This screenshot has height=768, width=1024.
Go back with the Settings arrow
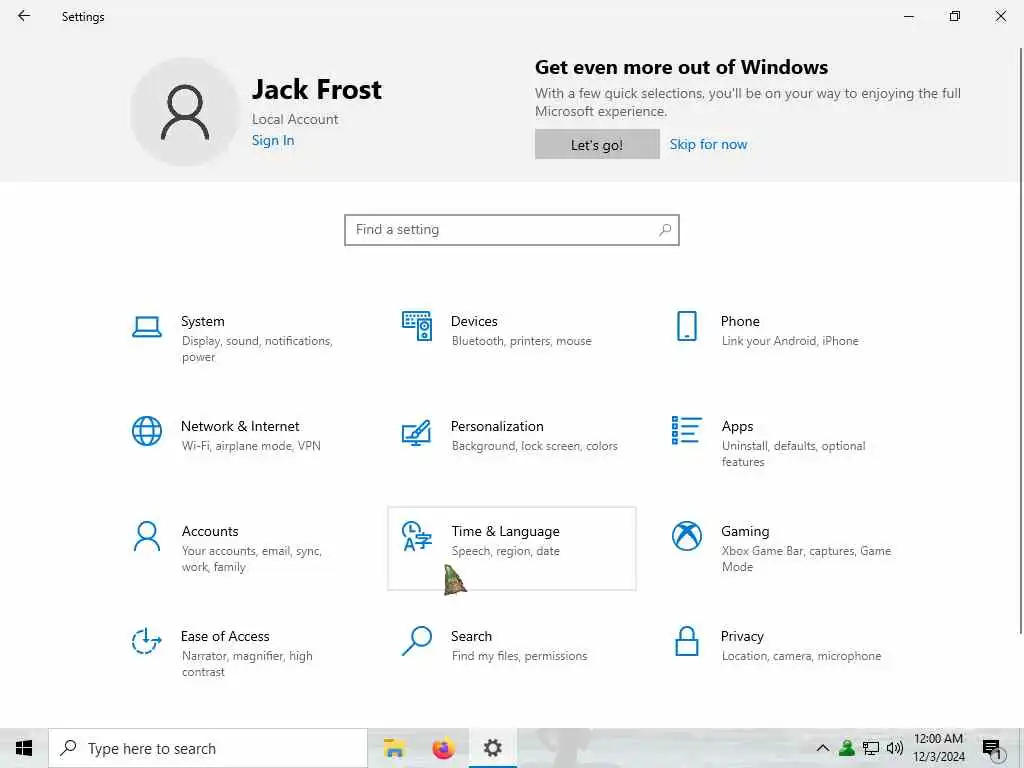click(24, 16)
